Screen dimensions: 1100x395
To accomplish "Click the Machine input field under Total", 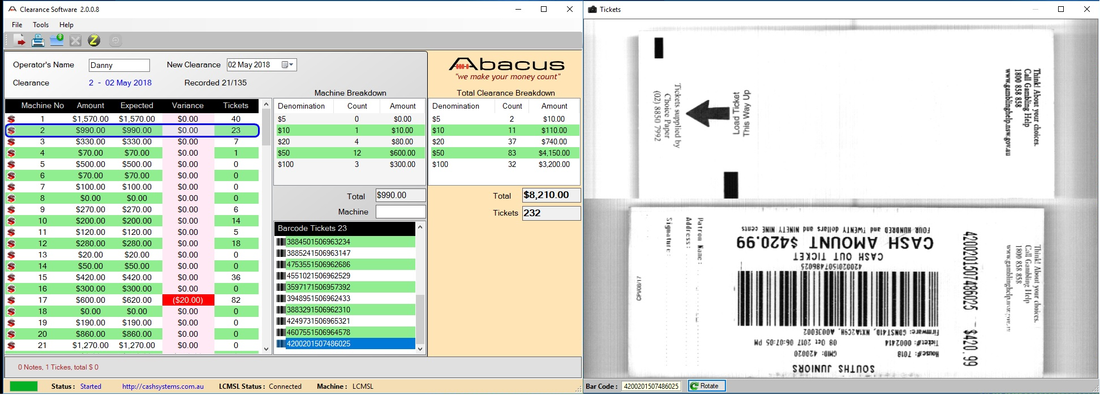I will pyautogui.click(x=401, y=211).
